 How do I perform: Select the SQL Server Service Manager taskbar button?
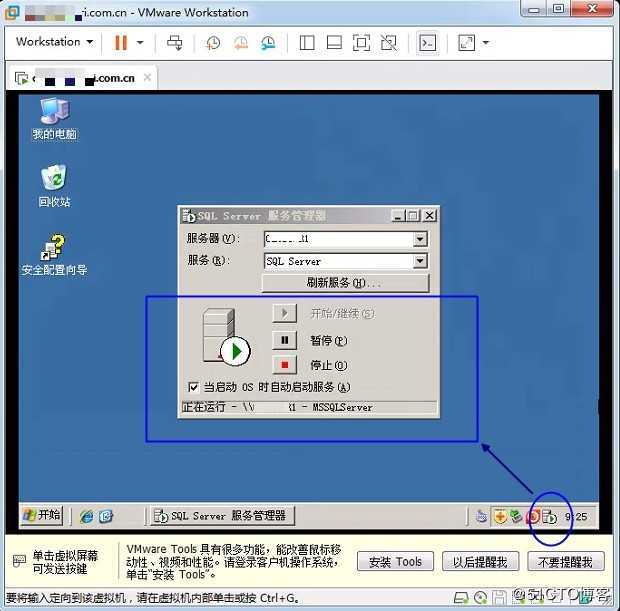pyautogui.click(x=222, y=516)
